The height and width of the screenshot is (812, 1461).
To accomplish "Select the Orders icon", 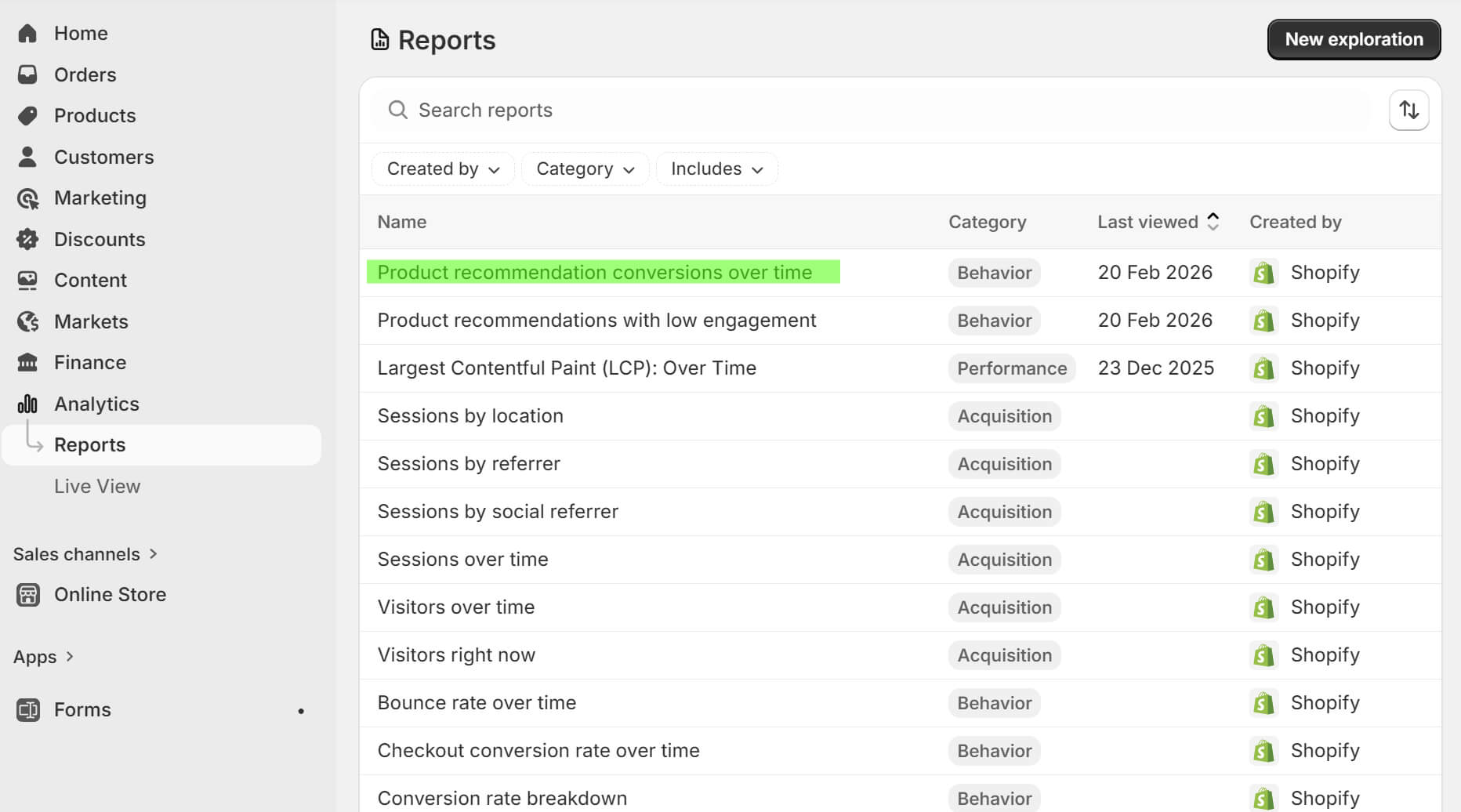I will 27,74.
